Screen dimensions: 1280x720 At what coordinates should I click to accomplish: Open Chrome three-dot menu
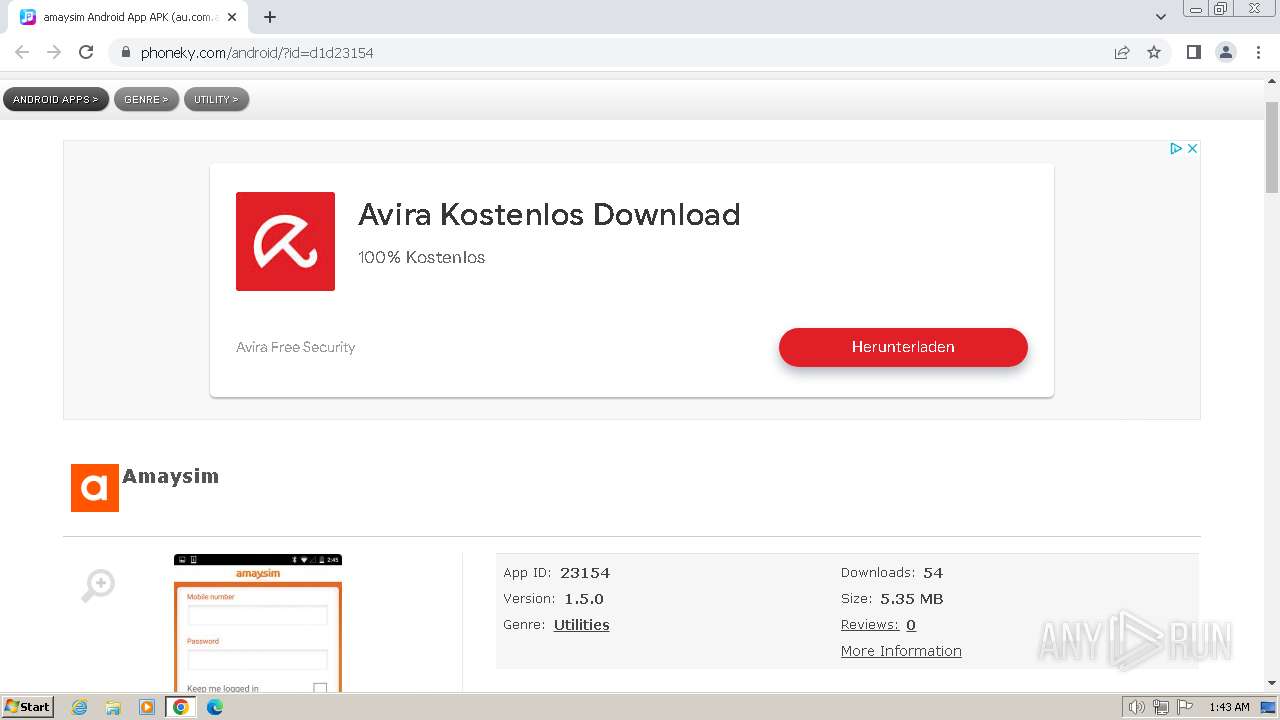(1258, 52)
